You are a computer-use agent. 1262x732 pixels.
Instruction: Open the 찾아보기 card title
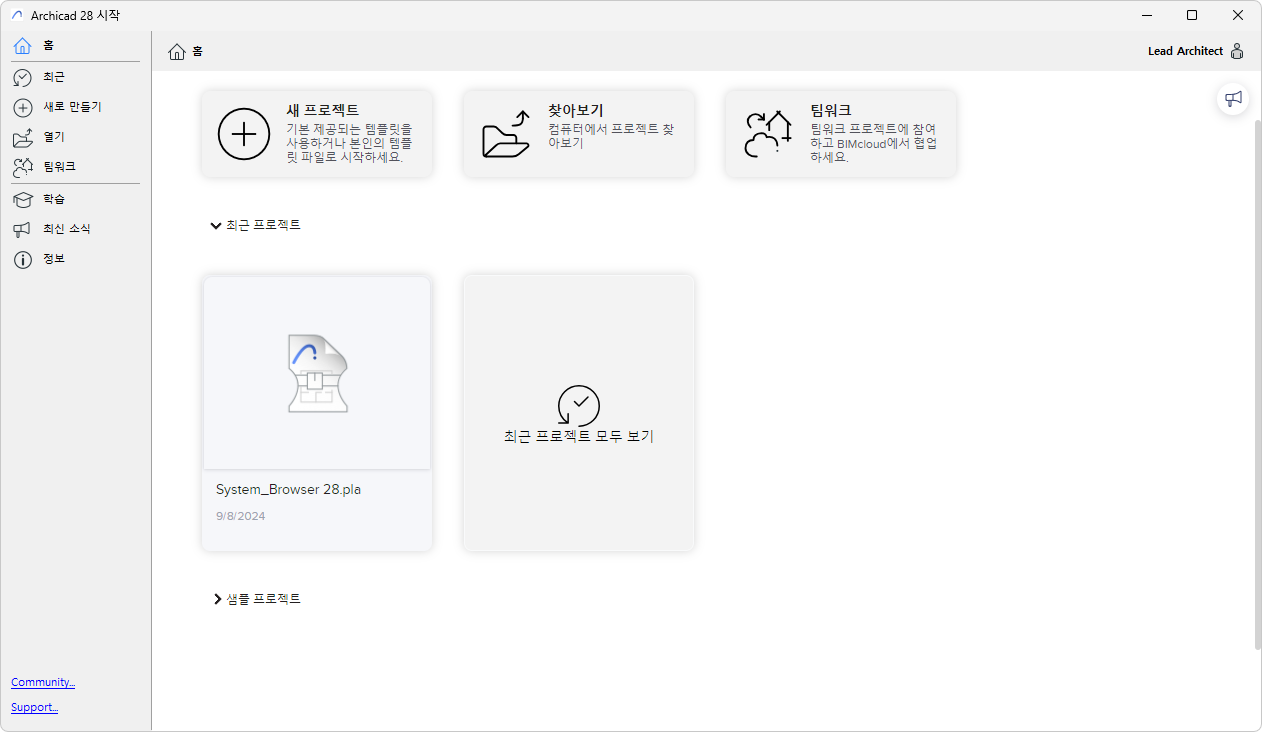575,110
